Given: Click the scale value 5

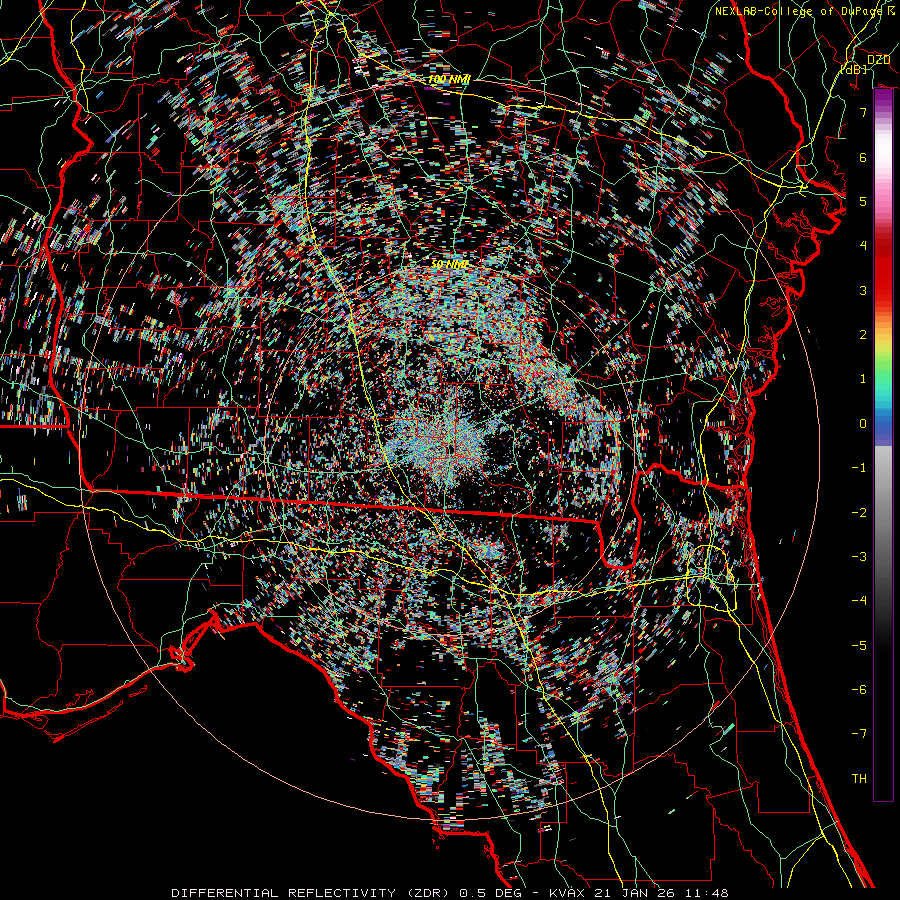Looking at the screenshot, I should [x=863, y=201].
